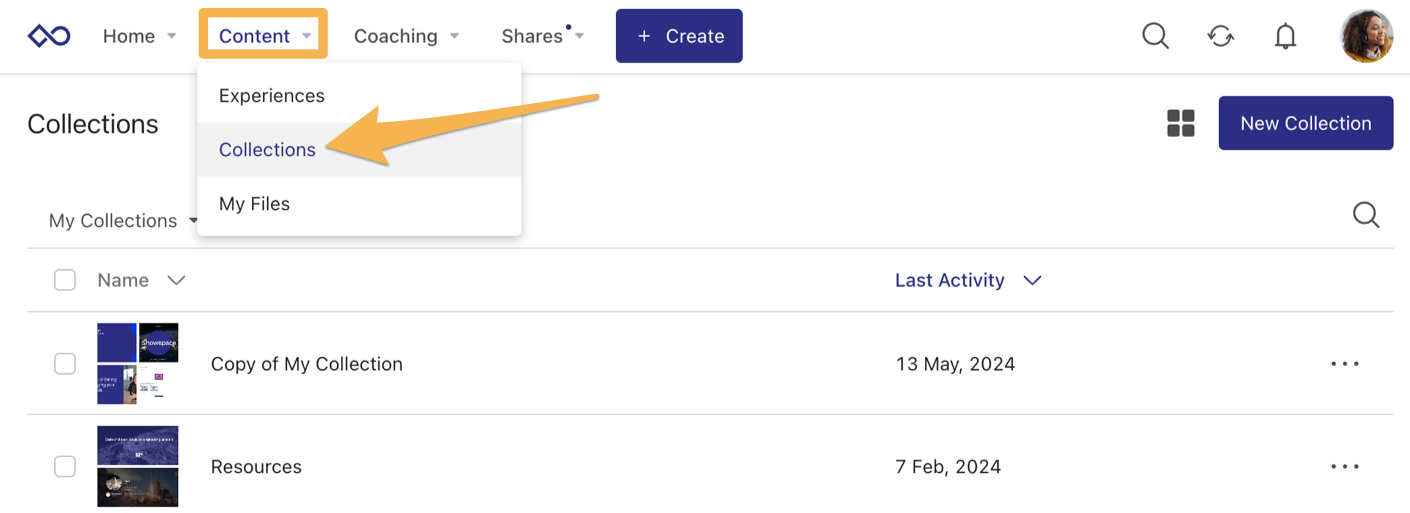
Task: Select the Resources row checkbox
Action: [x=65, y=466]
